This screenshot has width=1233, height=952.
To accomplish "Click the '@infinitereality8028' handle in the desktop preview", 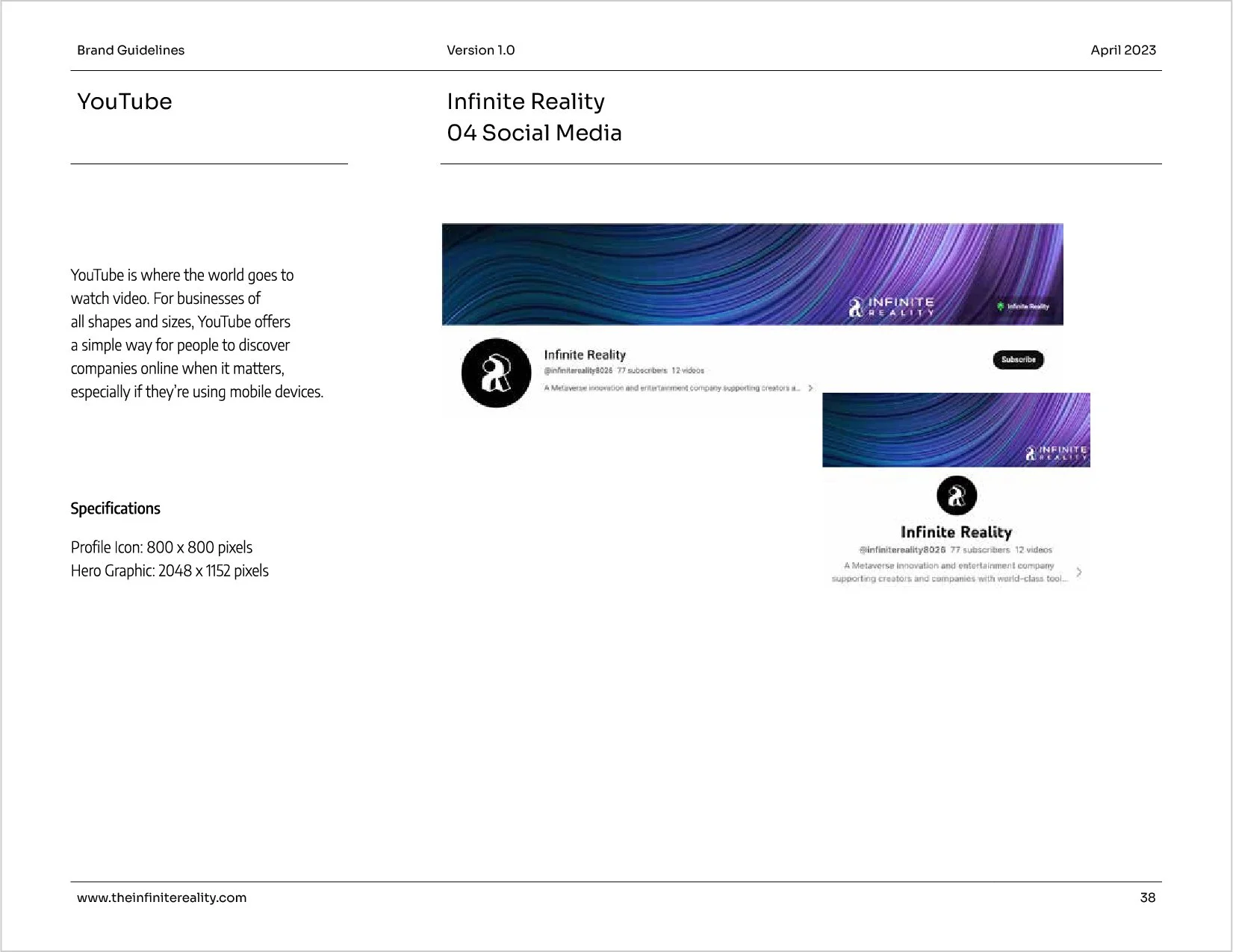I will [578, 370].
